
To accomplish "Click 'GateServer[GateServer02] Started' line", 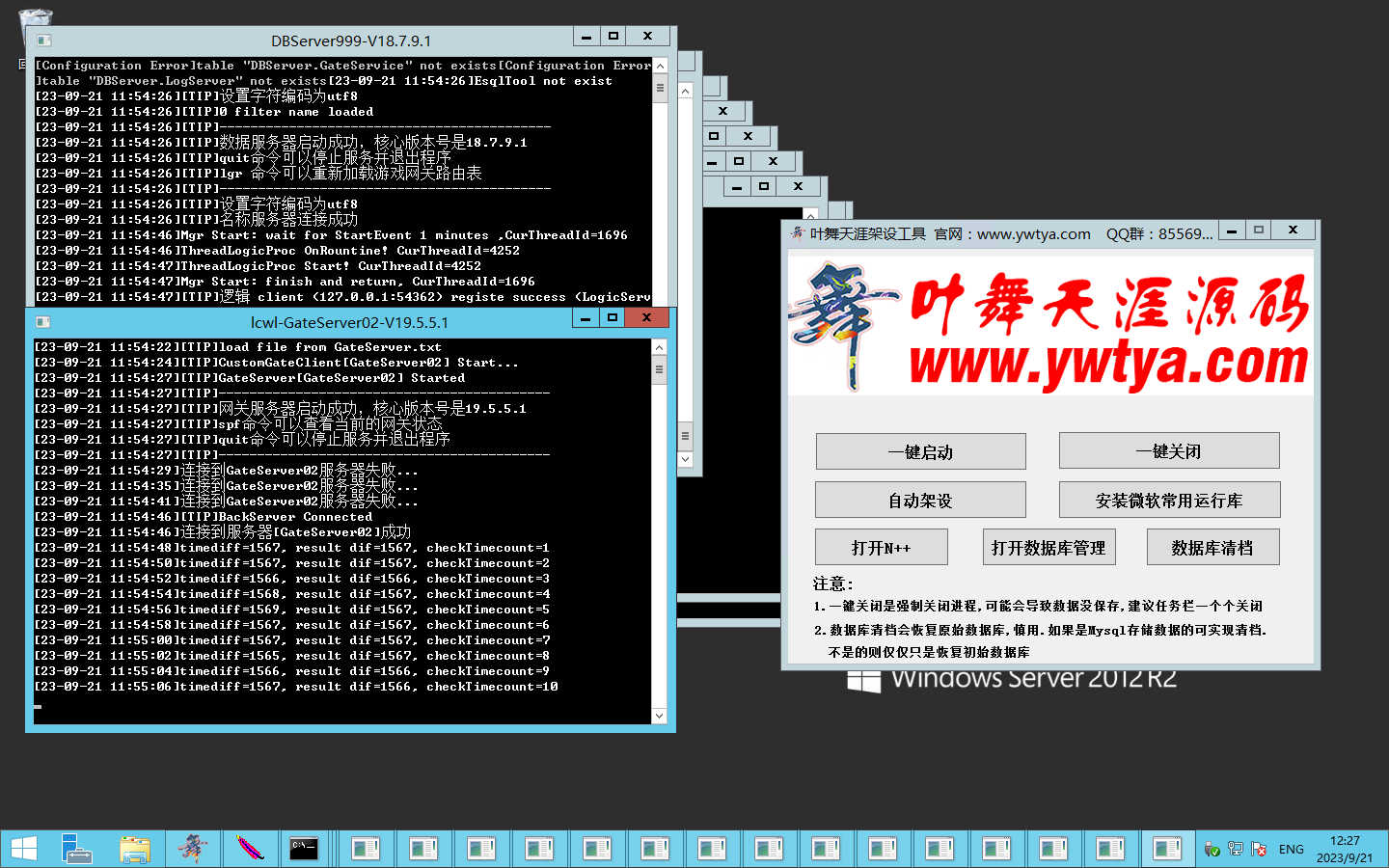I will (250, 378).
